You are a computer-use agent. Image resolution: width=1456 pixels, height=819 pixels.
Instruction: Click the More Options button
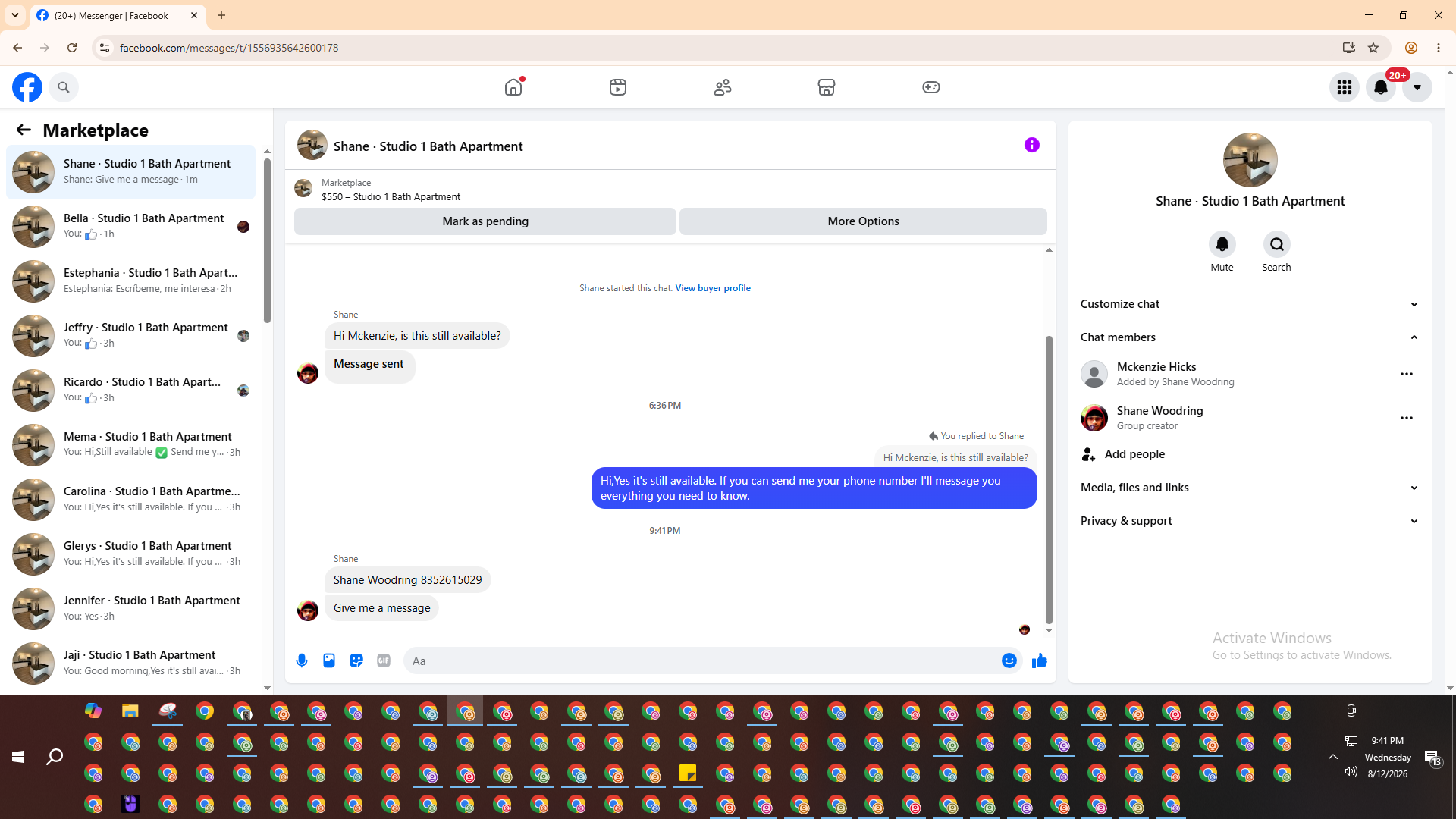point(863,221)
